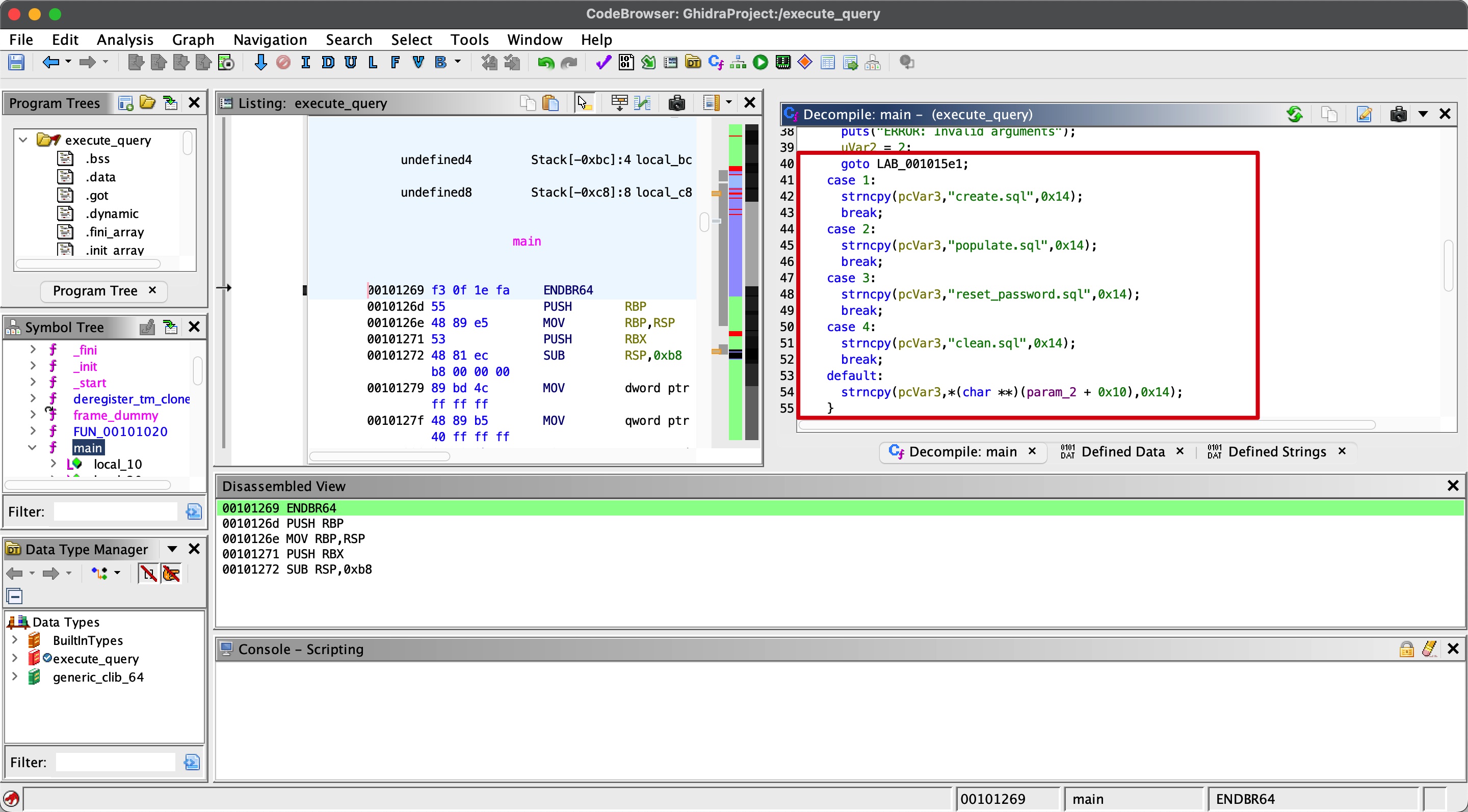
Task: Select deregister_tm_clone in the Symbol Tree
Action: tap(131, 398)
